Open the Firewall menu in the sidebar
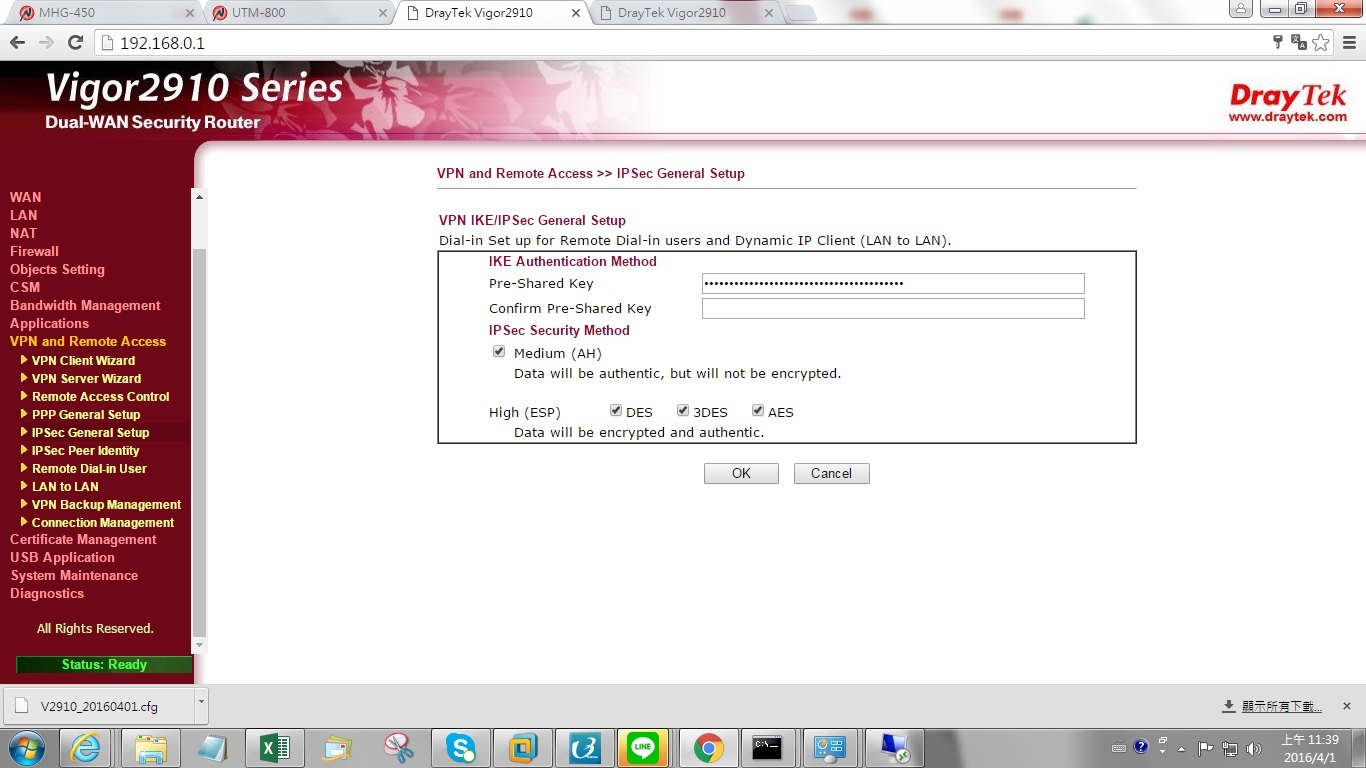 point(34,251)
